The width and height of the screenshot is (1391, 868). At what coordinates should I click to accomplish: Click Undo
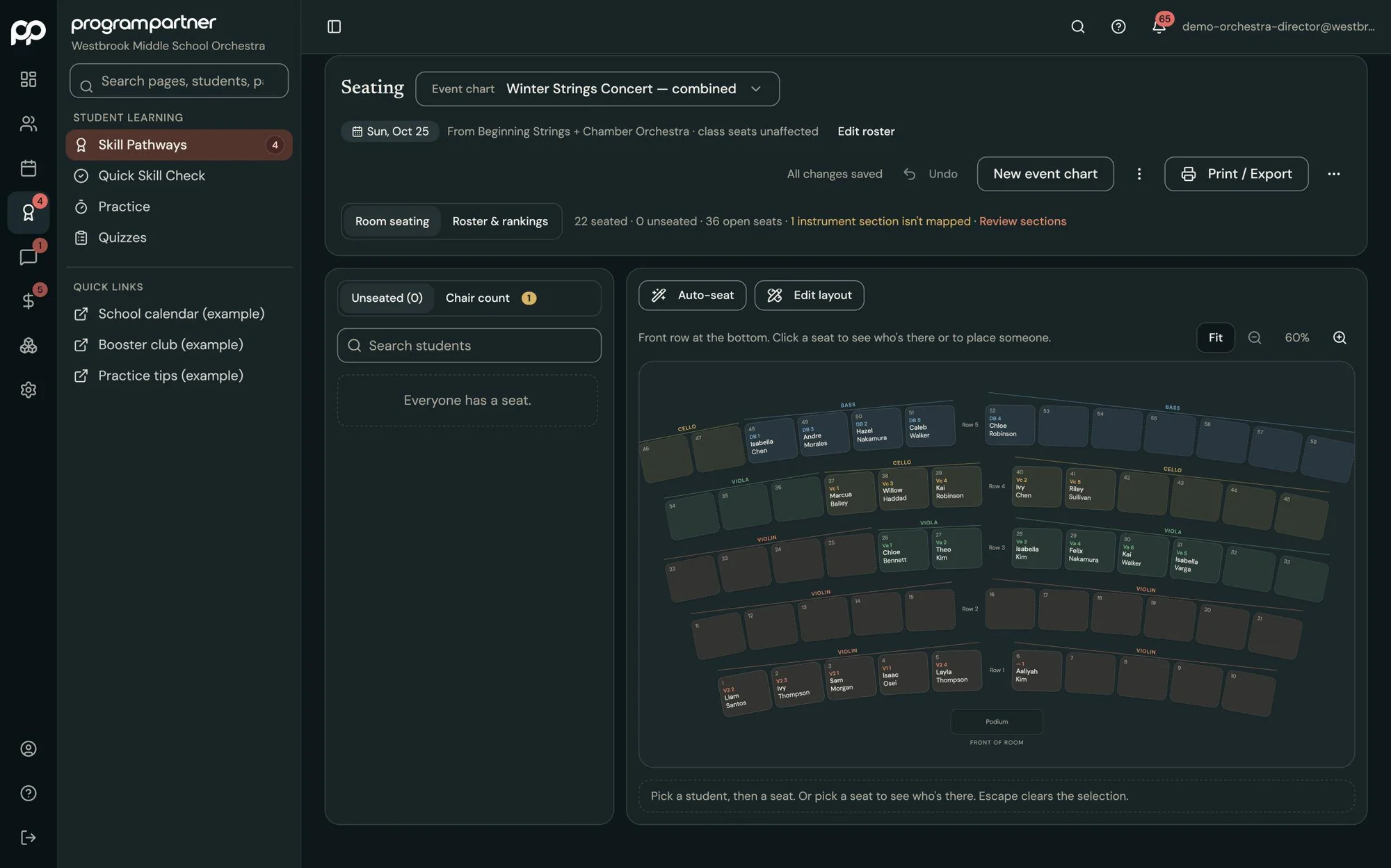(931, 174)
